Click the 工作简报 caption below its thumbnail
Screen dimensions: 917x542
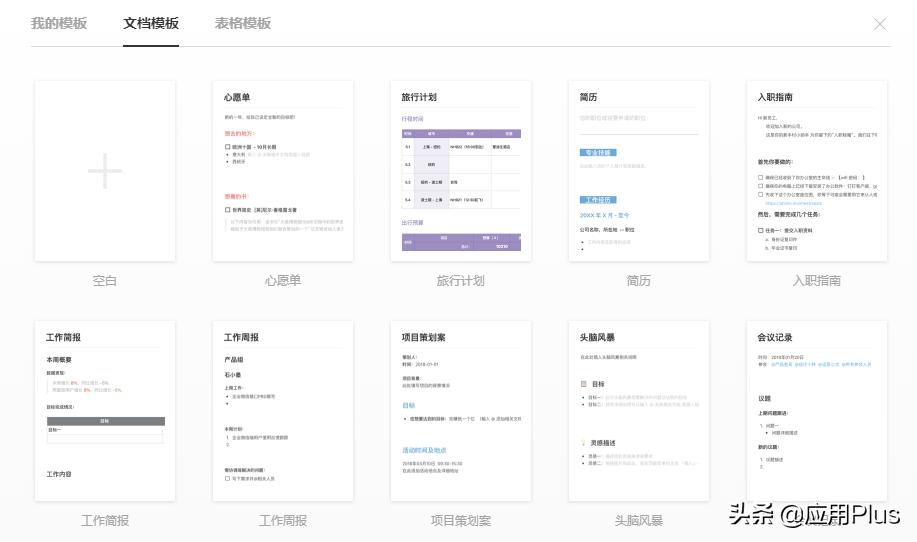[105, 520]
